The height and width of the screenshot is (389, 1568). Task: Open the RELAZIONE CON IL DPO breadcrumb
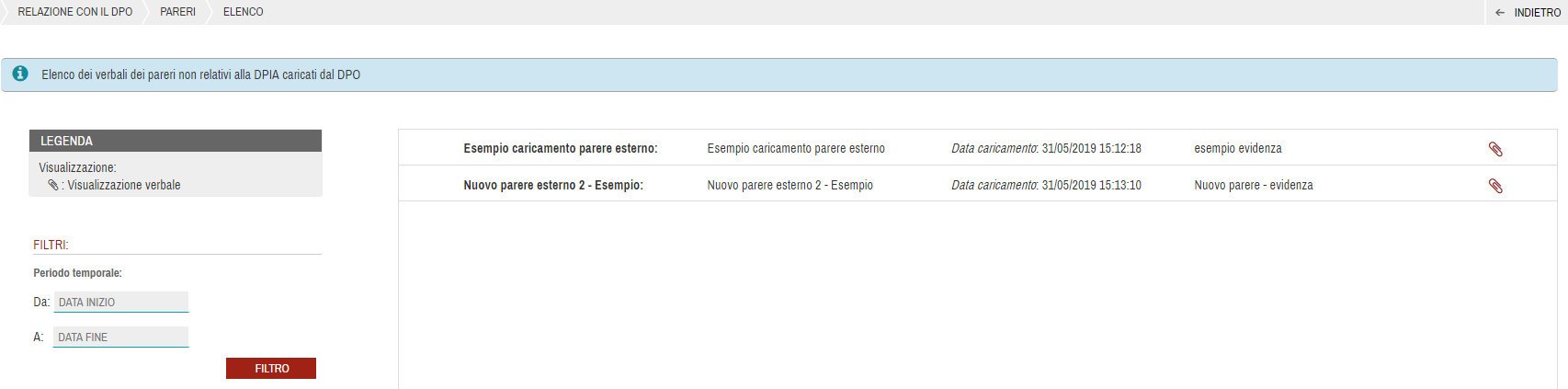click(x=75, y=12)
